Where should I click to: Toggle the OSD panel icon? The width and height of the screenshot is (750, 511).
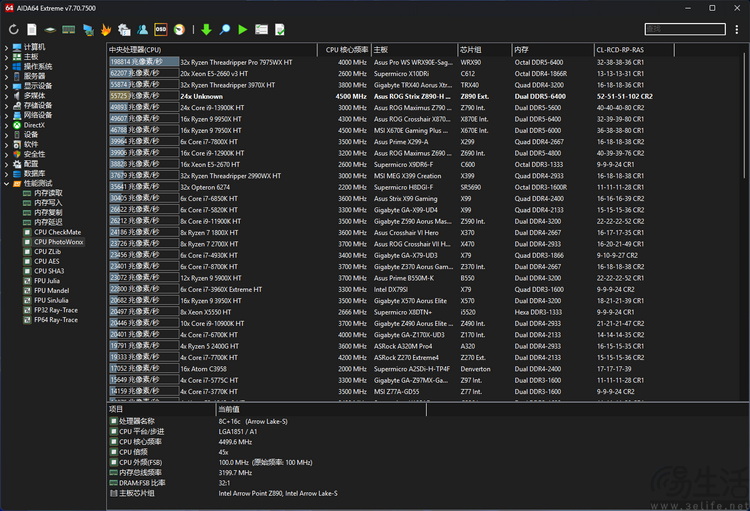pyautogui.click(x=161, y=30)
